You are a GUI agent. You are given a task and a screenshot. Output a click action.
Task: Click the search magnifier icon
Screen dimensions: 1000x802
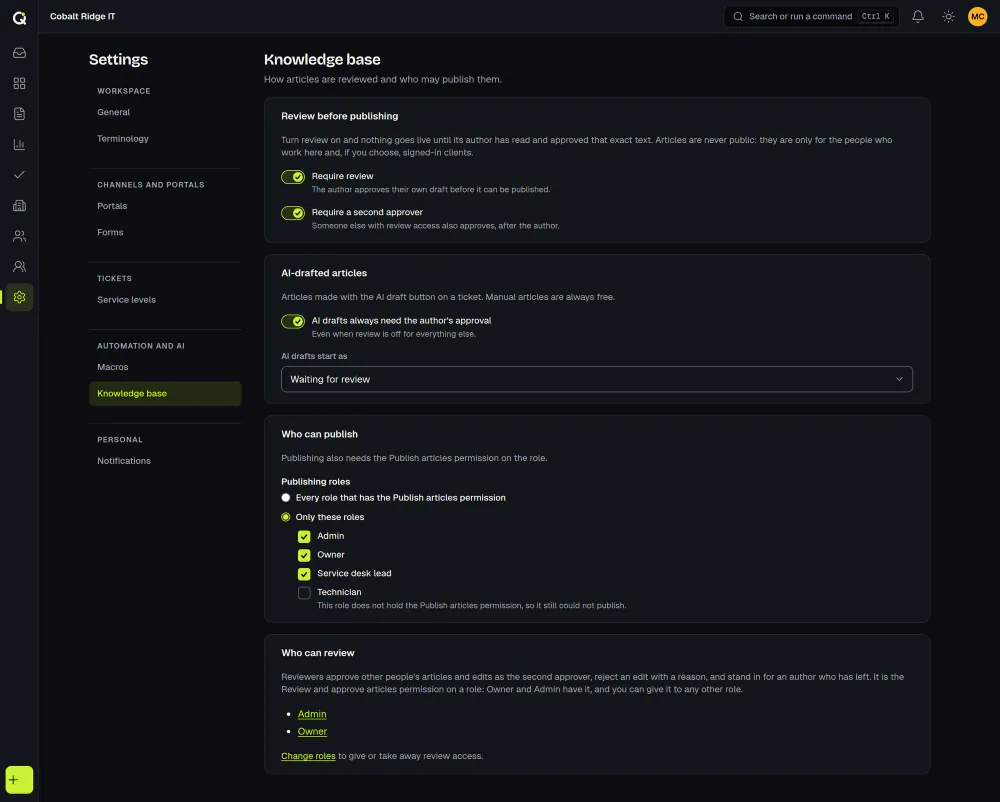[738, 17]
